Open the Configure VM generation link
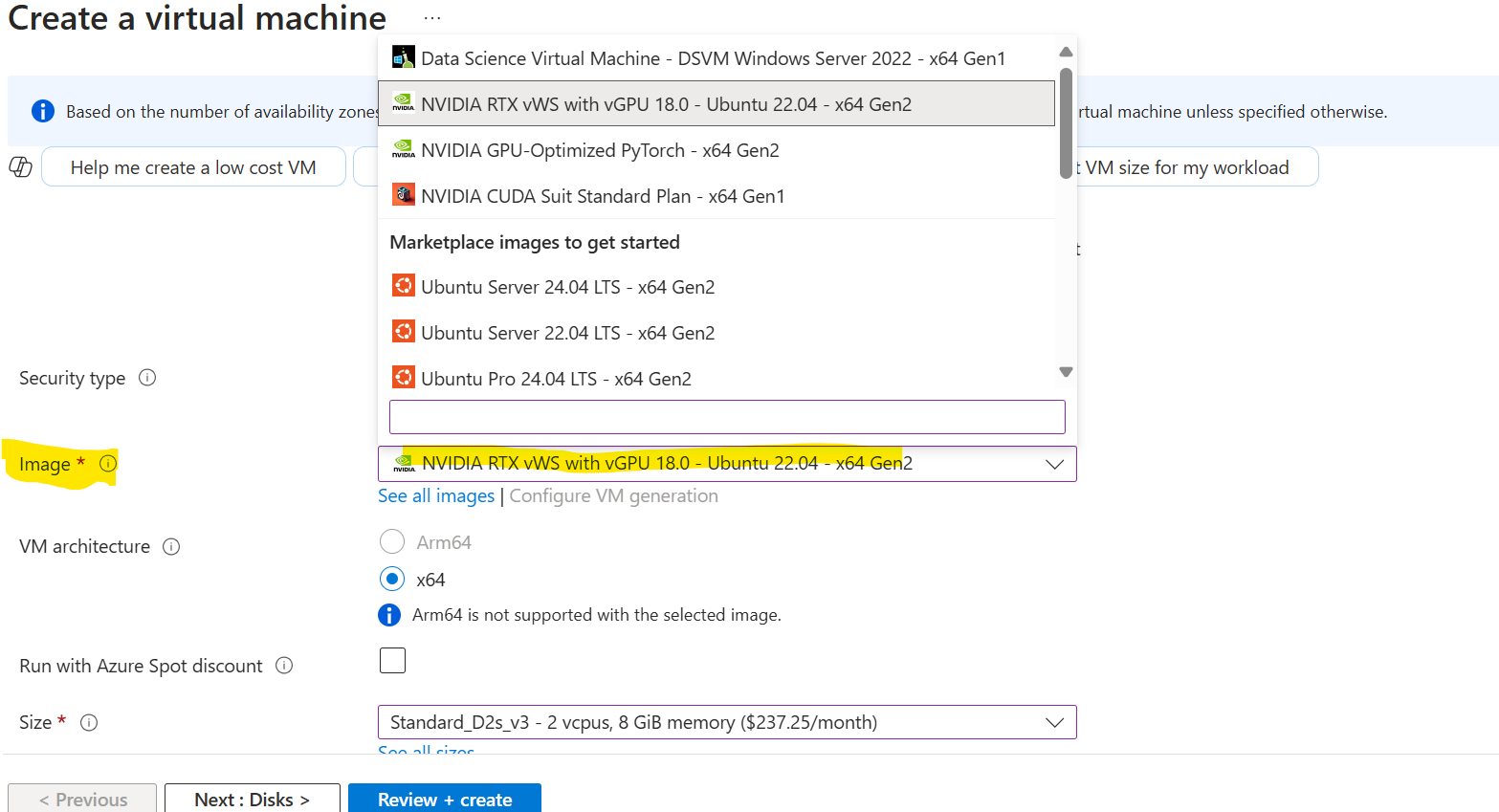Viewport: 1499px width, 812px height. 613,495
